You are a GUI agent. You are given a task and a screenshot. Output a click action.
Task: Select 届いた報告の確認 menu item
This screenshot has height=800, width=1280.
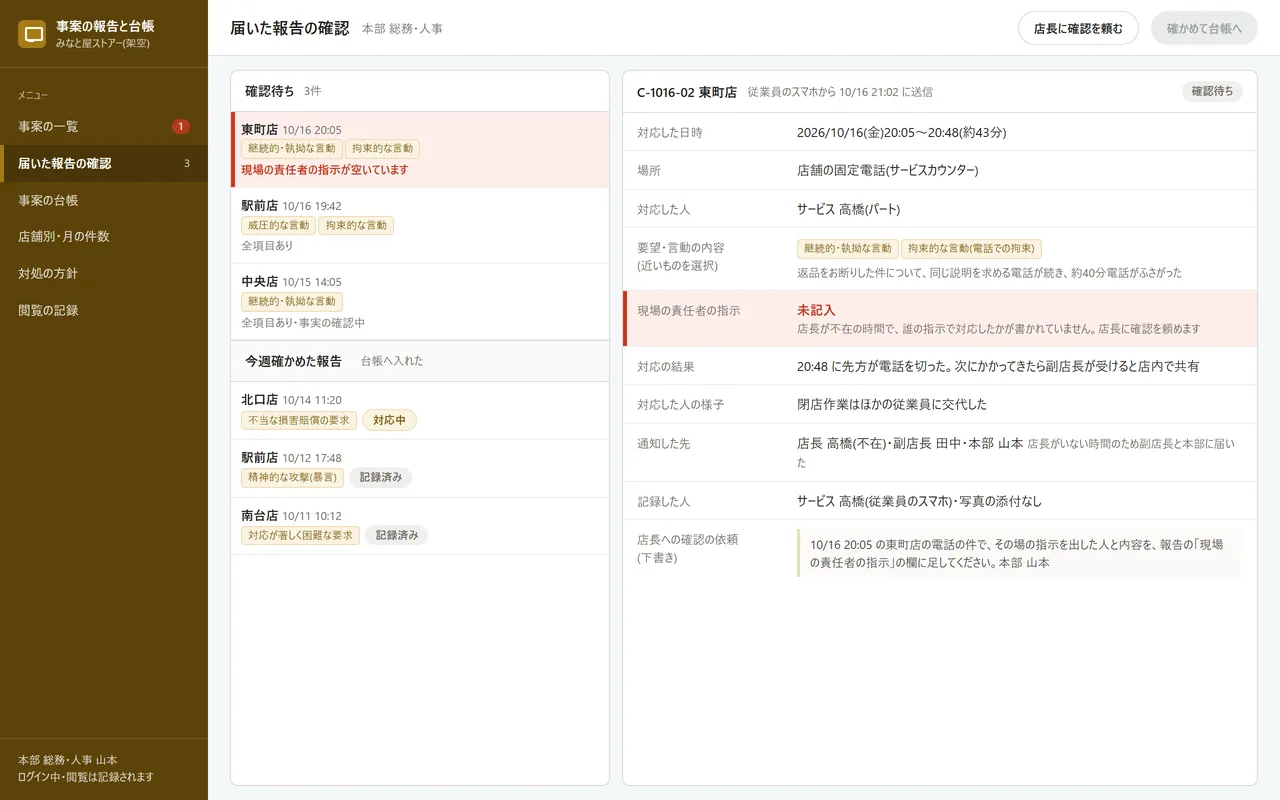pyautogui.click(x=104, y=163)
